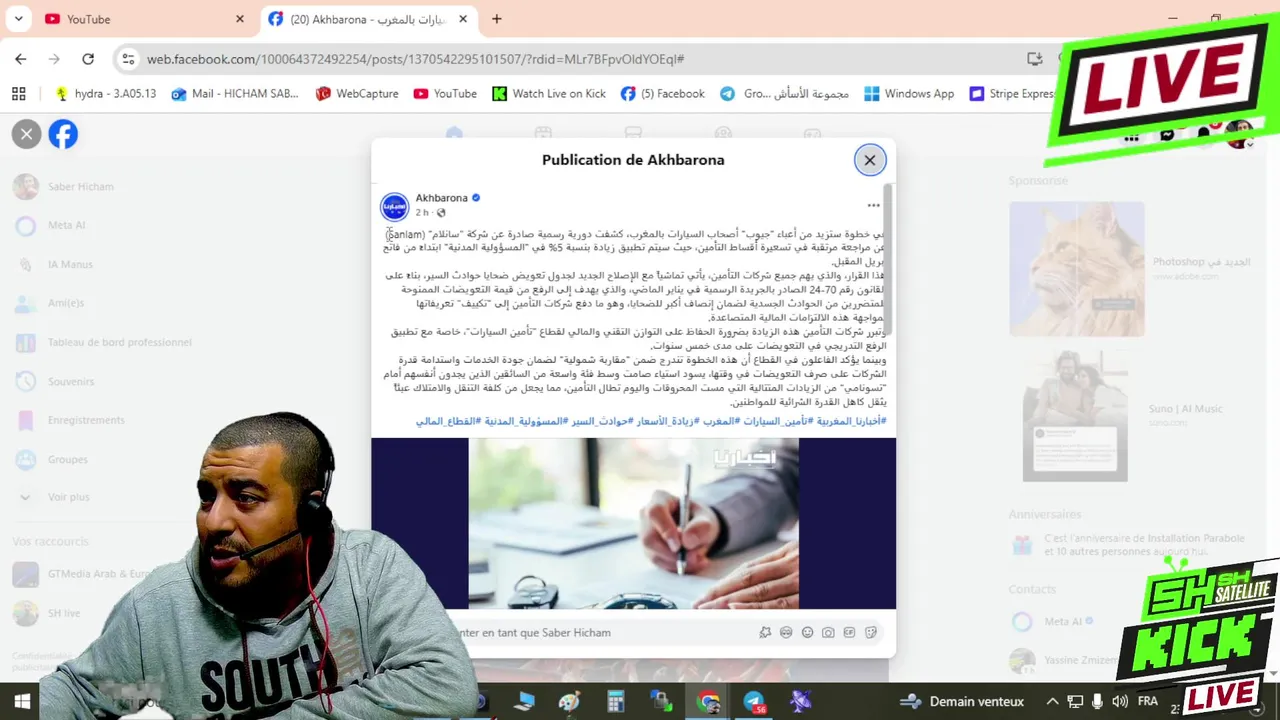
Task: Focus the comment field as Saber Hicham
Action: coord(598,633)
